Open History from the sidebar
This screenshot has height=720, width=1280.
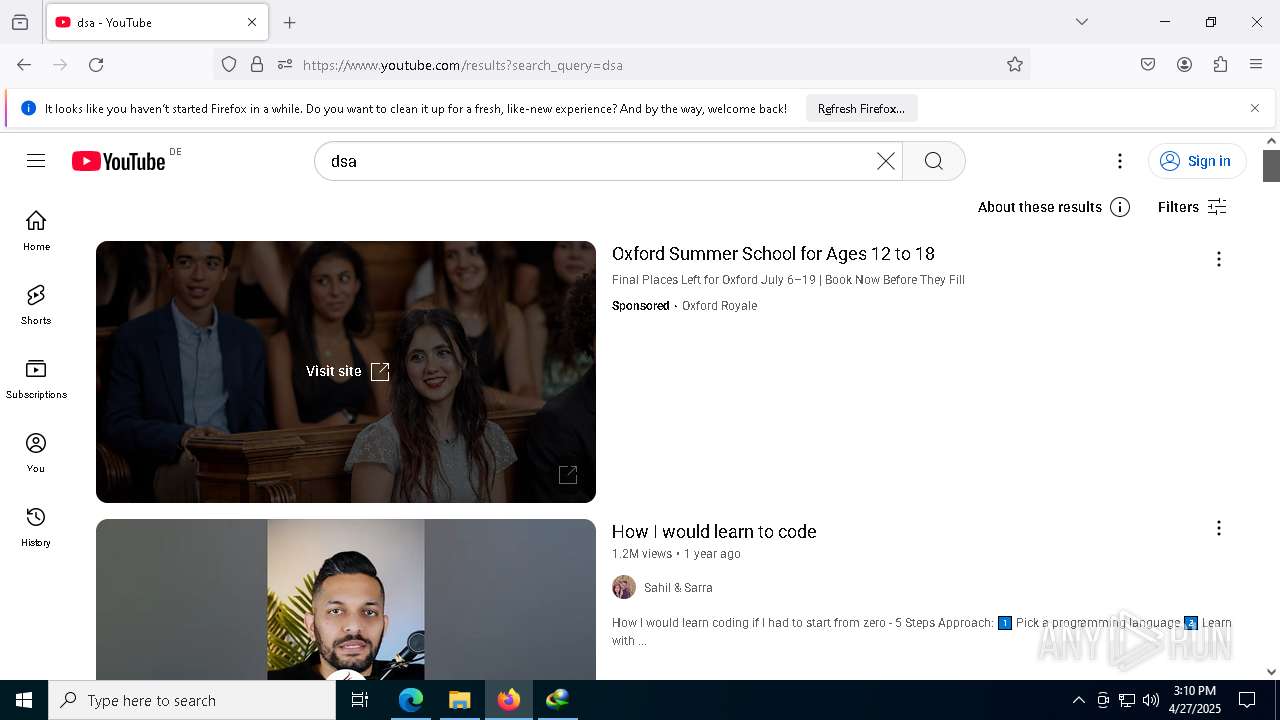(36, 527)
